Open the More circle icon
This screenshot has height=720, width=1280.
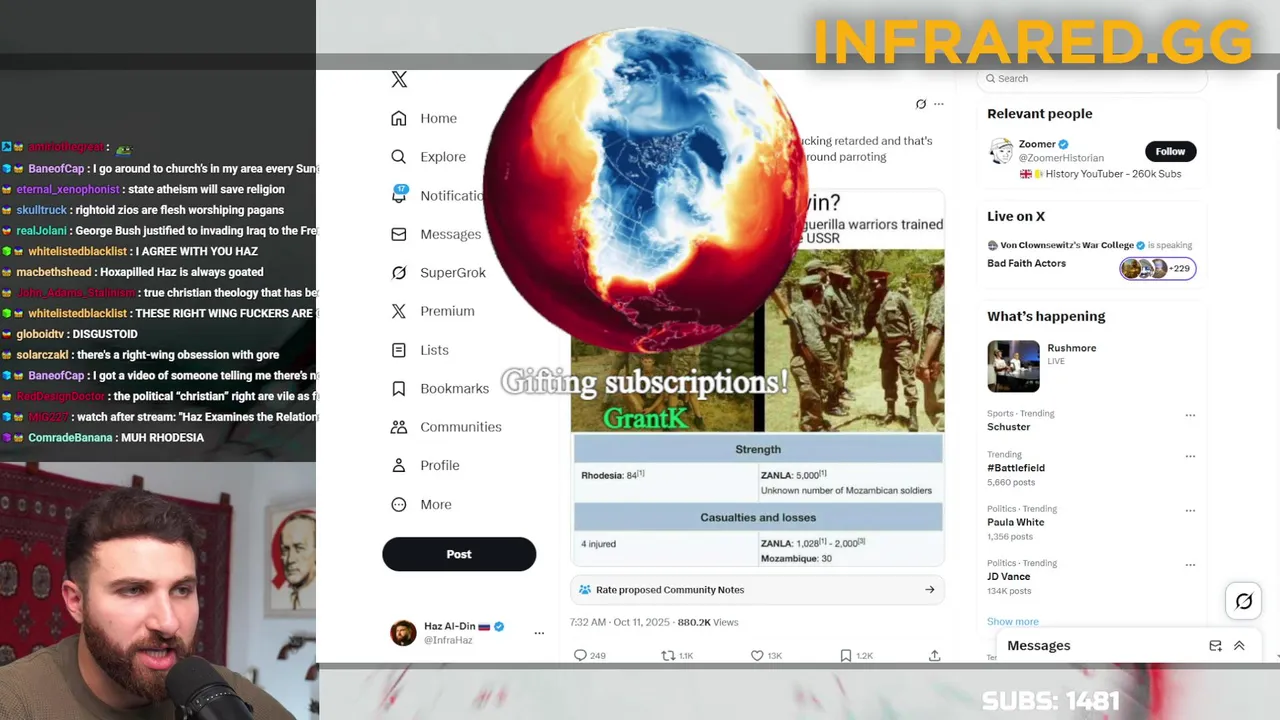click(x=399, y=504)
